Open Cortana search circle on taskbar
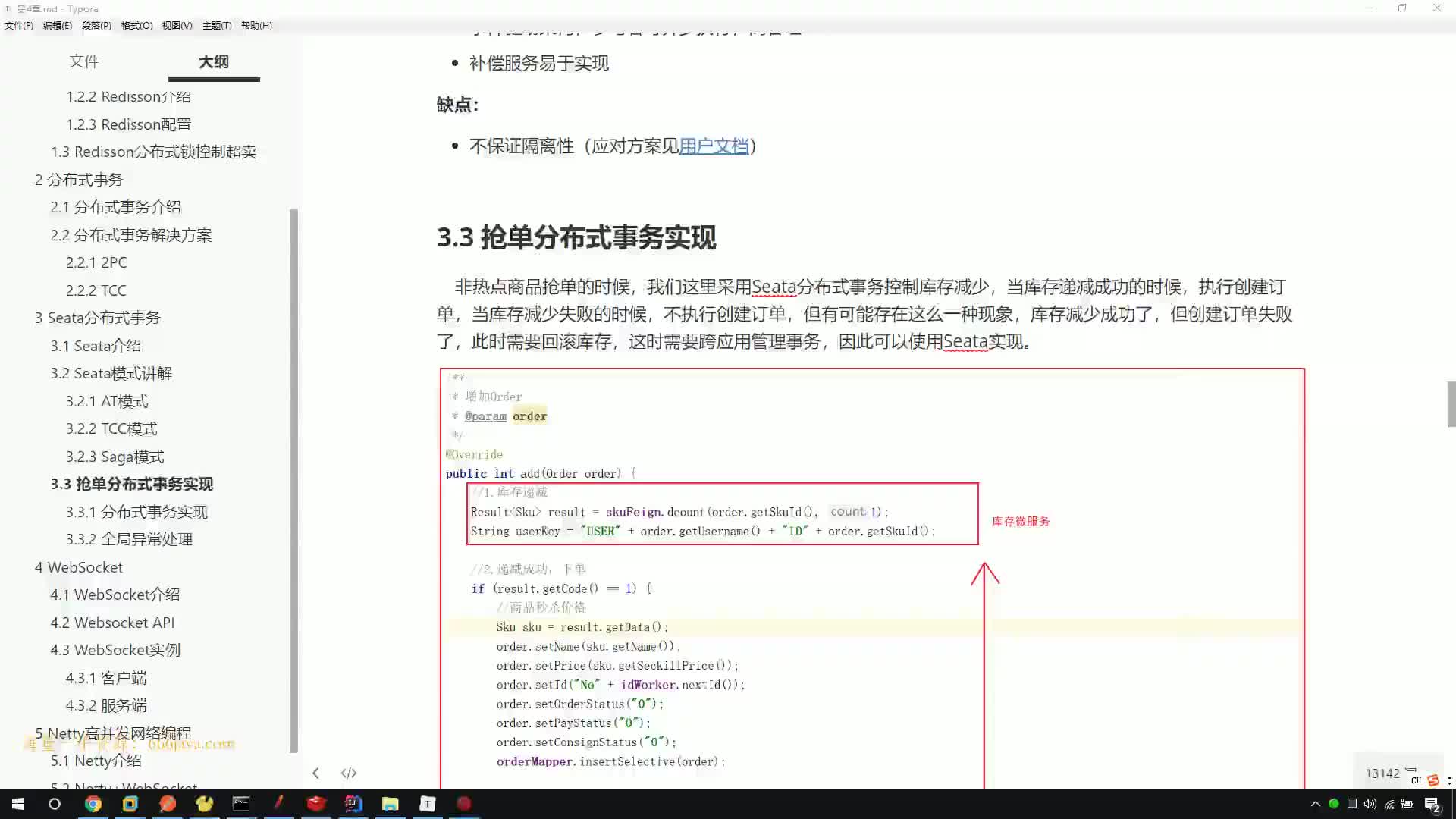The height and width of the screenshot is (819, 1456). pyautogui.click(x=55, y=804)
